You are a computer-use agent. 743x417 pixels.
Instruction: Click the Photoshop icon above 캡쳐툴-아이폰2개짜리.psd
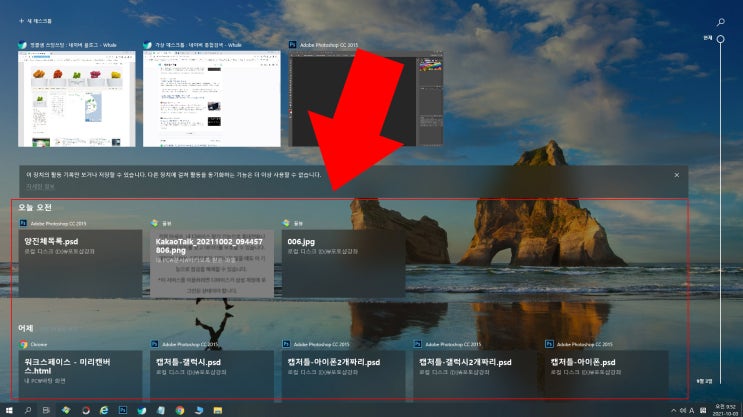(286, 344)
